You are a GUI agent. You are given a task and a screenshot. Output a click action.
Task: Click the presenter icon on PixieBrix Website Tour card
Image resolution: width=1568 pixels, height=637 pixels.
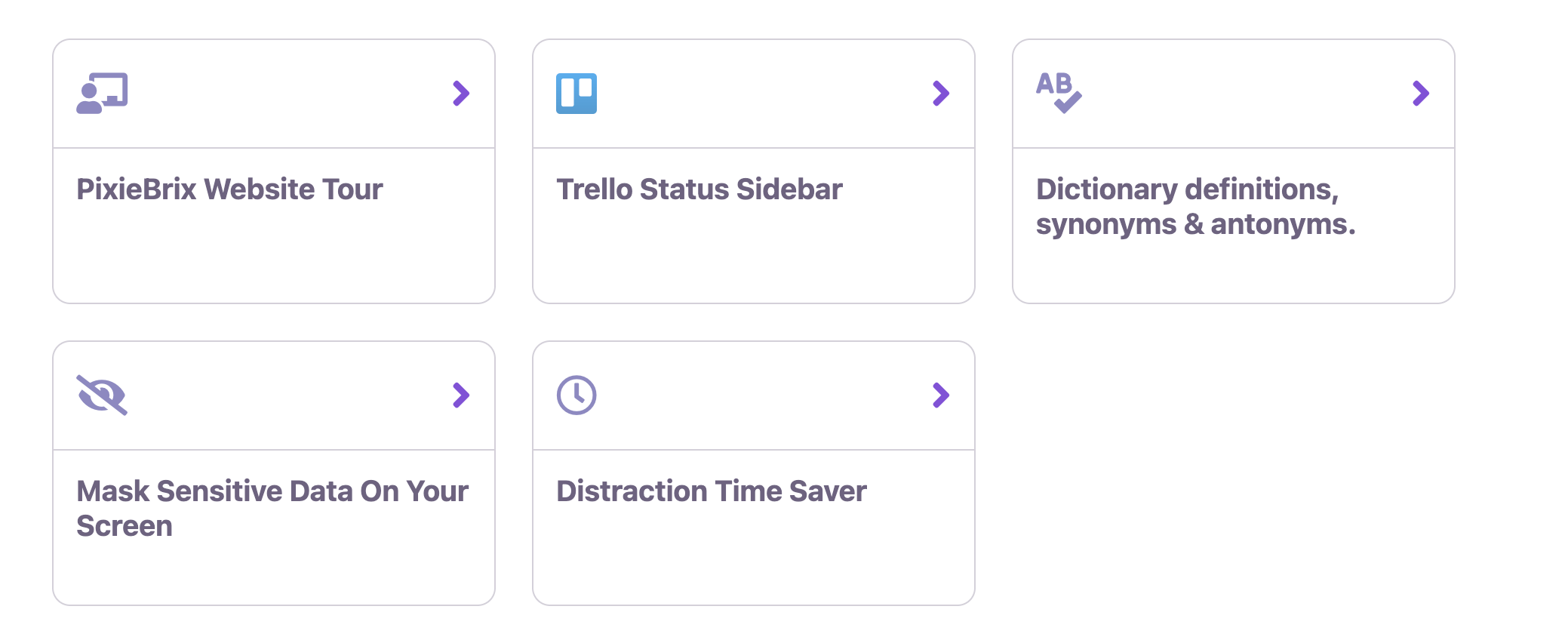click(102, 94)
